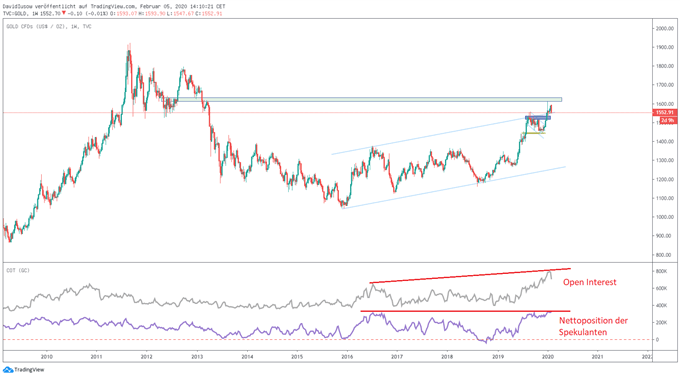
Task: Select the red trendline above Open Interest
Action: click(x=470, y=275)
